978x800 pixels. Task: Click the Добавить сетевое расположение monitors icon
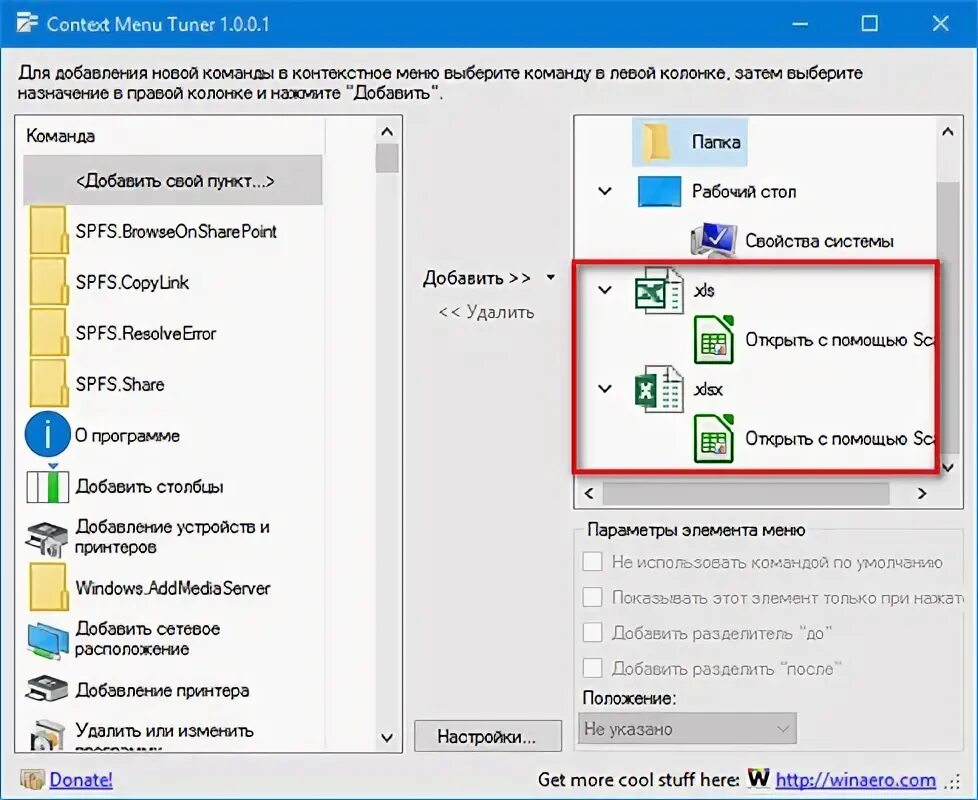click(x=47, y=639)
